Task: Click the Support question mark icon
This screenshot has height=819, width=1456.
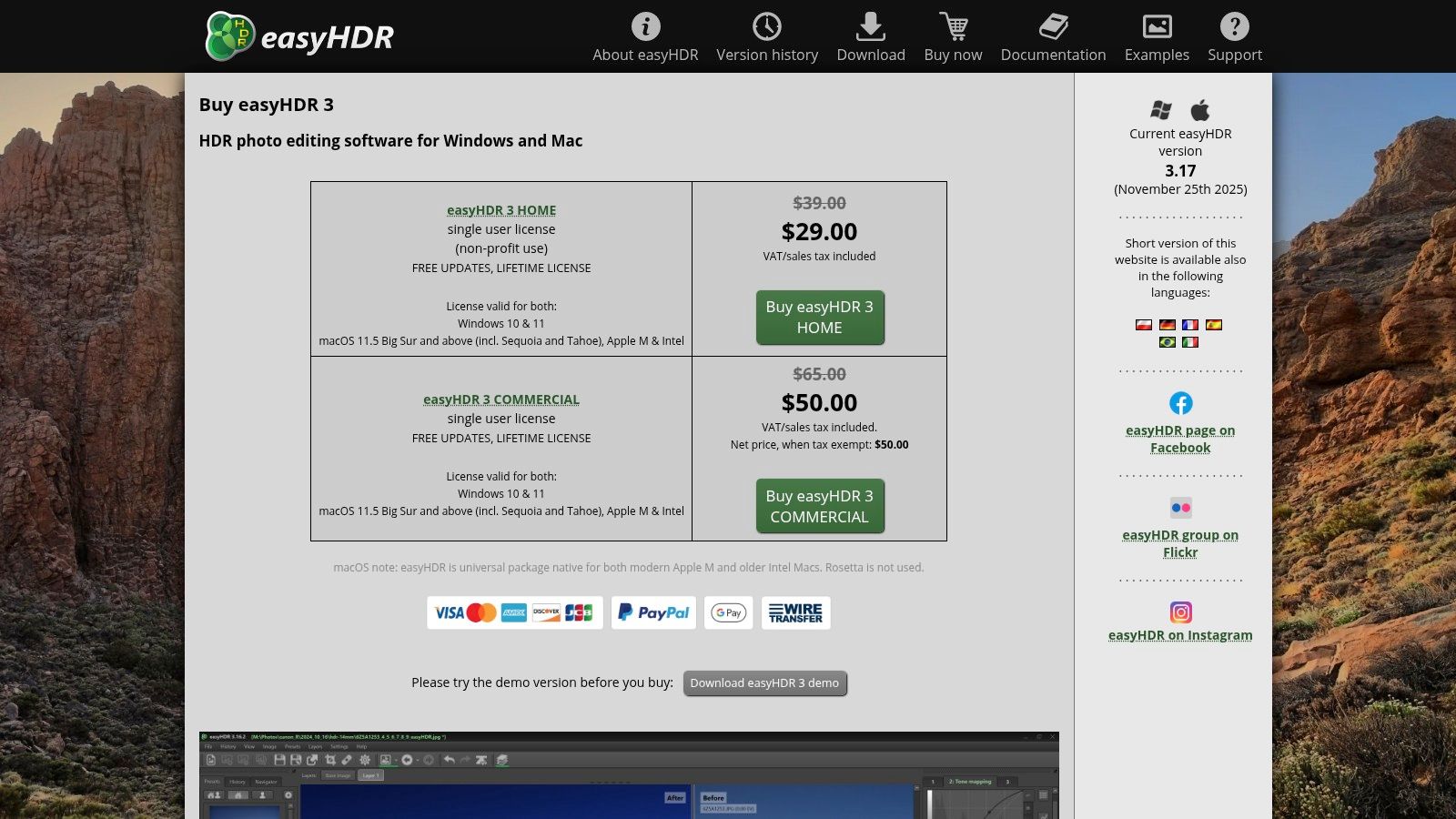Action: coord(1234,25)
